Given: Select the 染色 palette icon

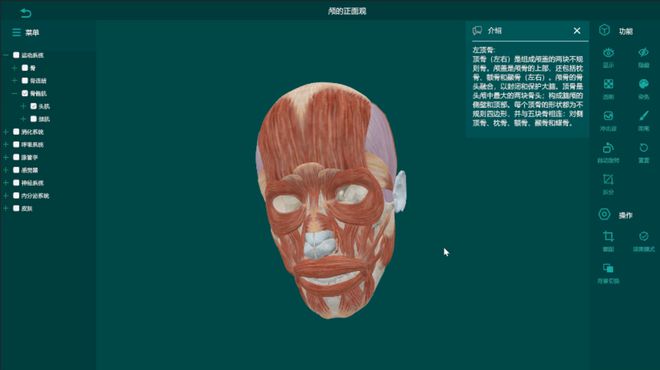Looking at the screenshot, I should click(x=644, y=84).
